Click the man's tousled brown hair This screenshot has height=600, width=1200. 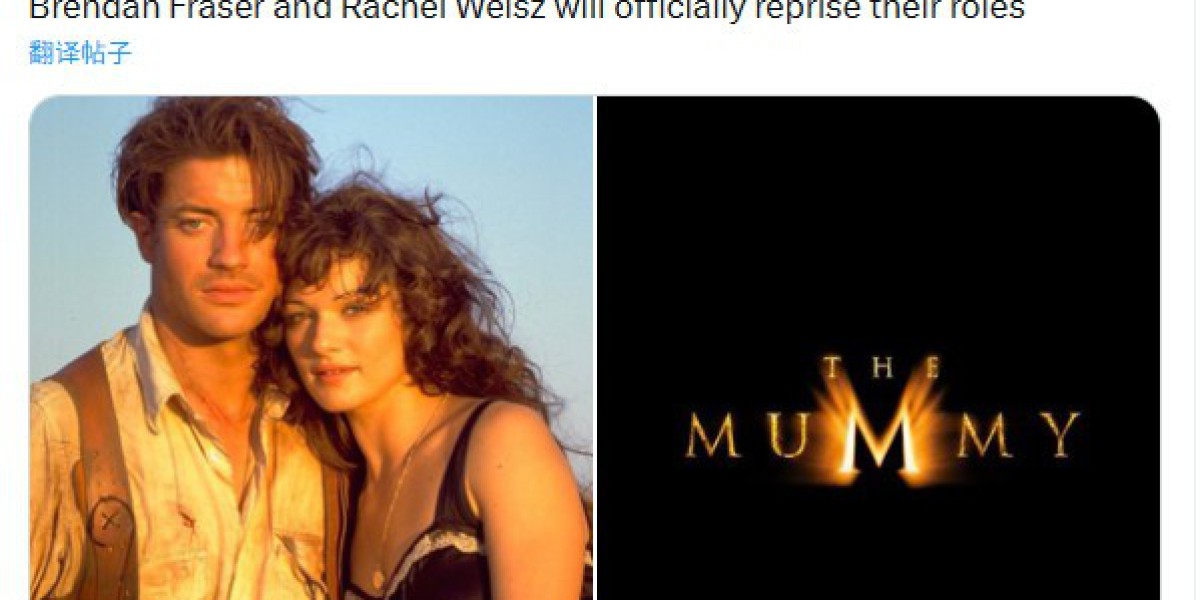[x=215, y=140]
